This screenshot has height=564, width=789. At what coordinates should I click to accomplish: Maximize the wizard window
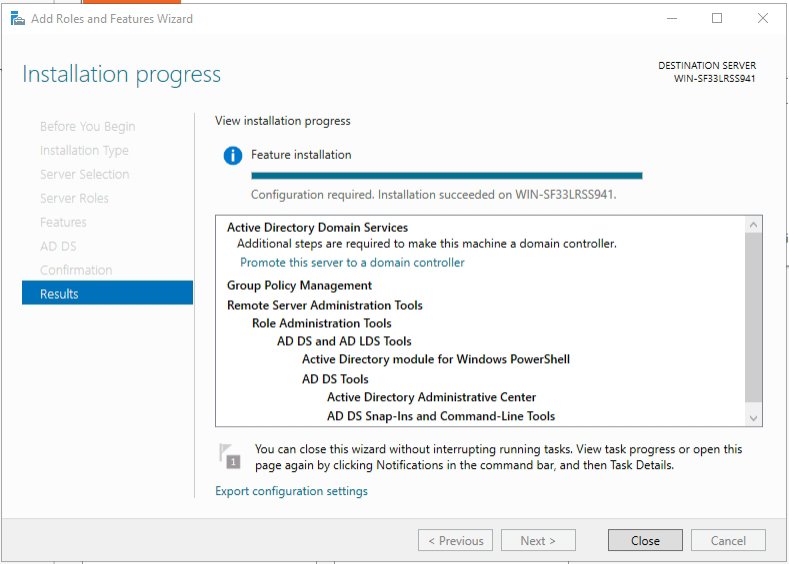[x=717, y=18]
